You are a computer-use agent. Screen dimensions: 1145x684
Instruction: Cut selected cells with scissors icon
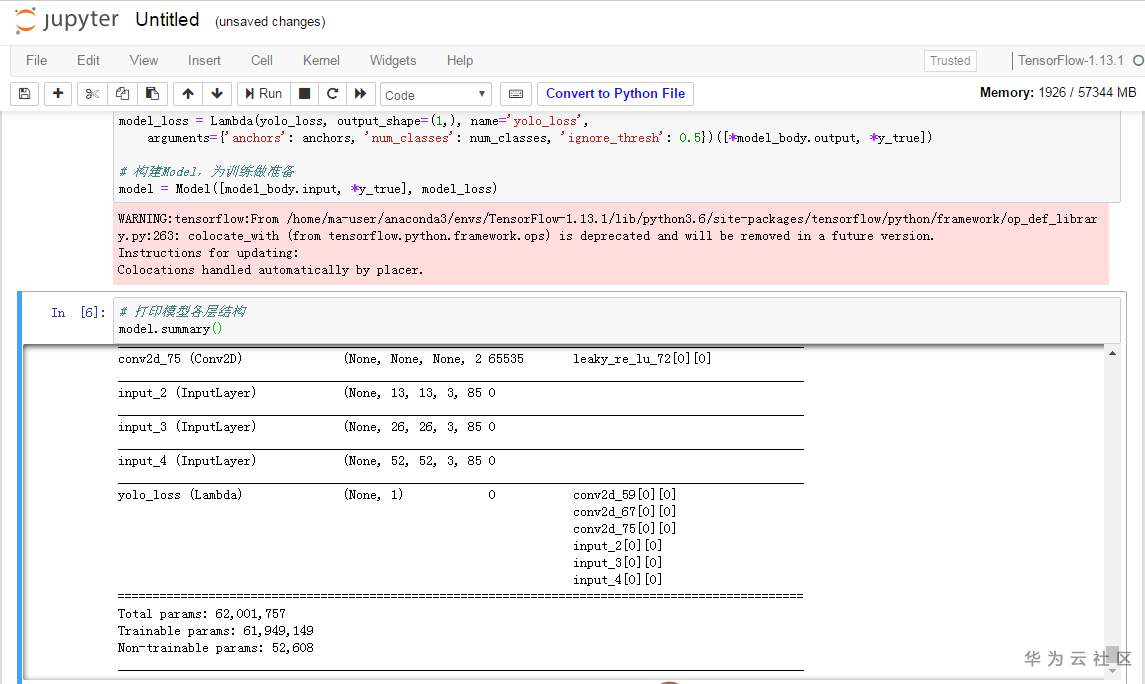coord(92,93)
